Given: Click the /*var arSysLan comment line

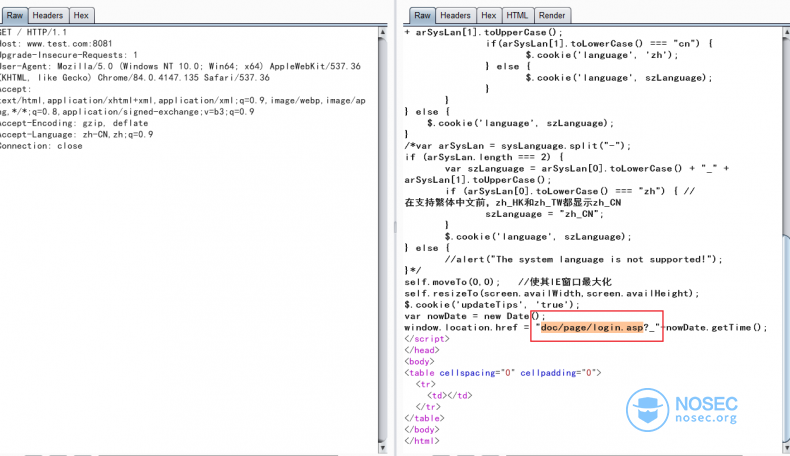Looking at the screenshot, I should [517, 146].
